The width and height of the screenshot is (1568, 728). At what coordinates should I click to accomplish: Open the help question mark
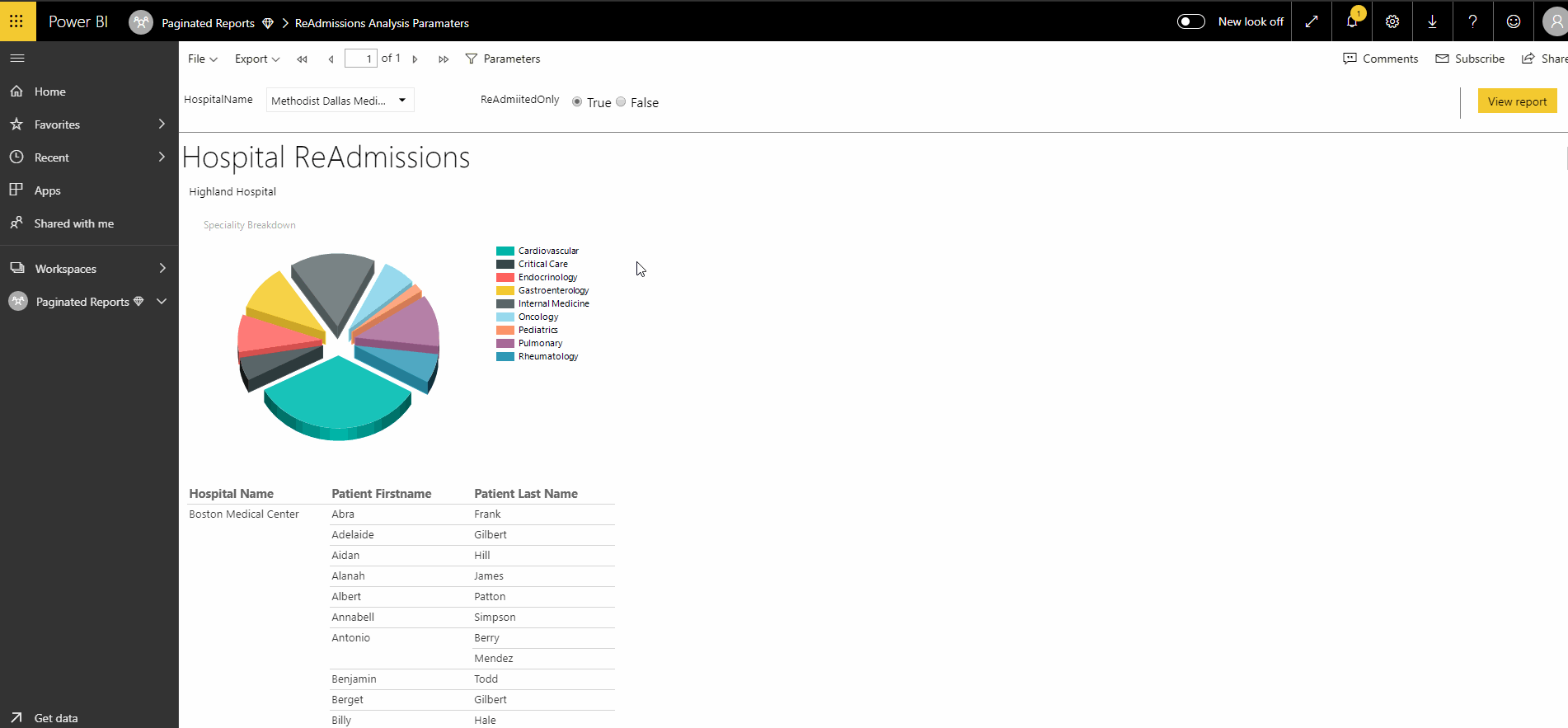tap(1473, 21)
